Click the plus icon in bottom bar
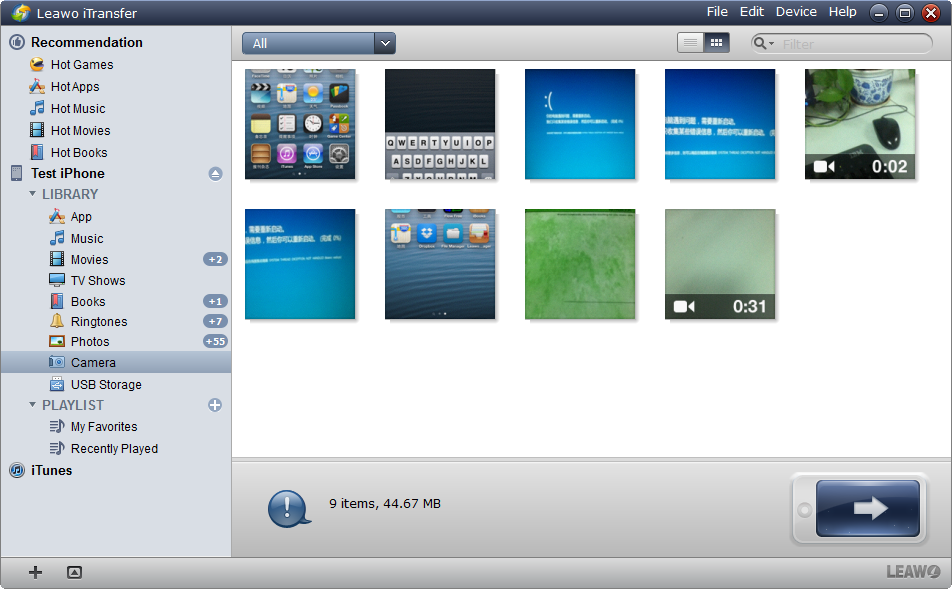The image size is (952, 589). (36, 572)
